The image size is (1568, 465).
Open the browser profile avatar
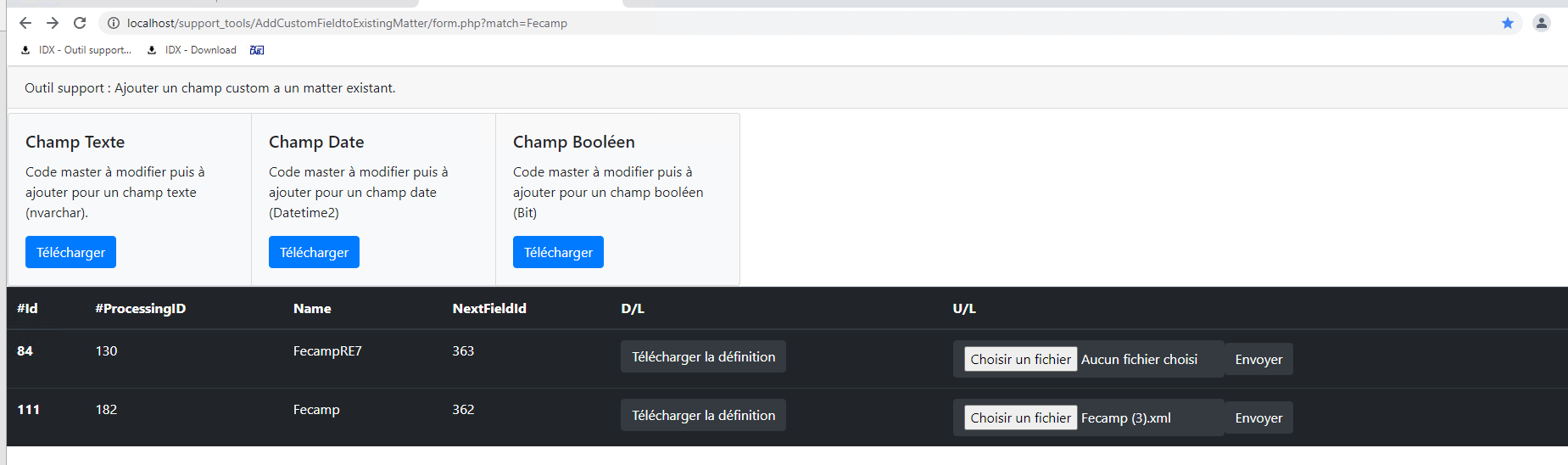1542,23
